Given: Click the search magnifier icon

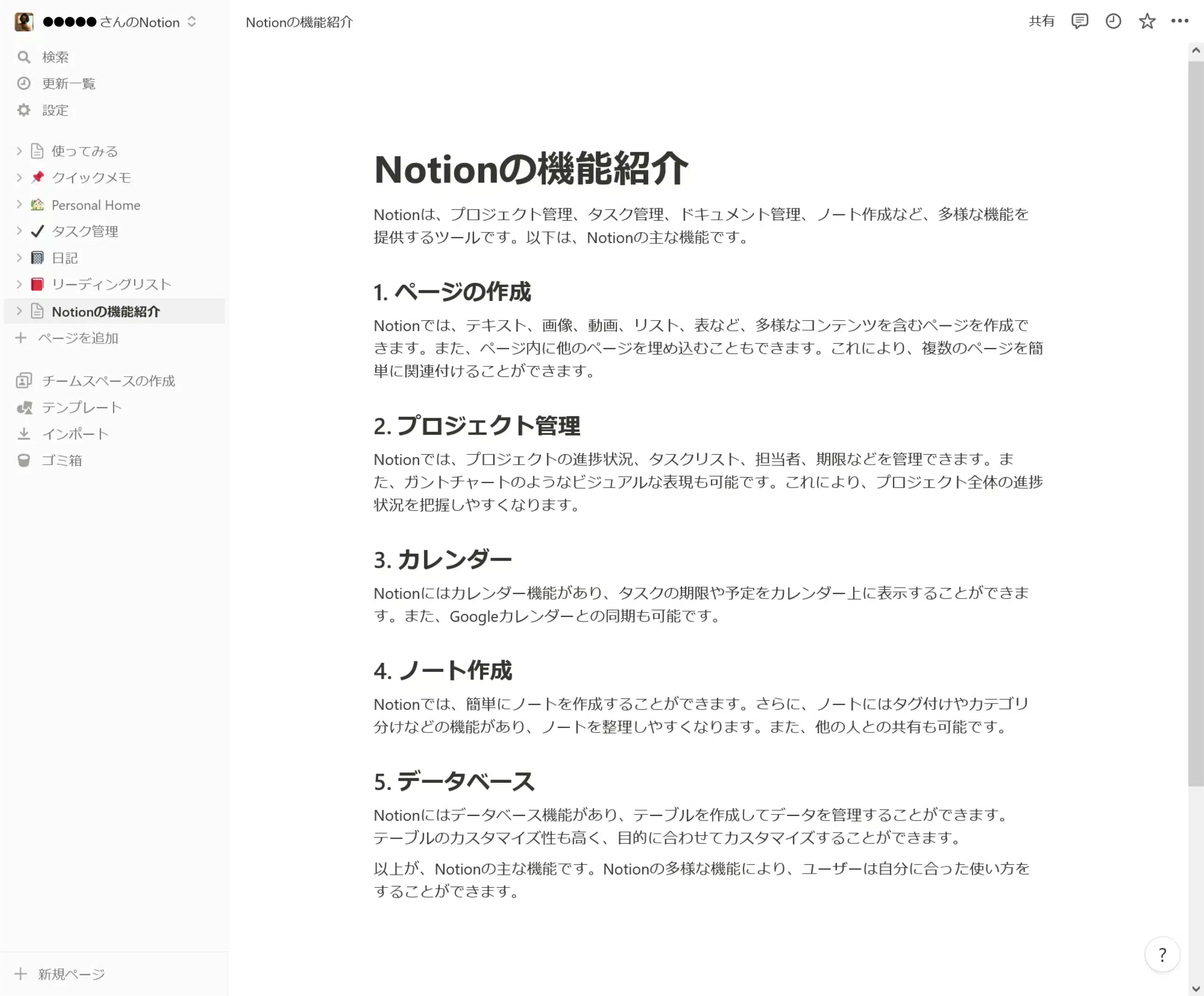Looking at the screenshot, I should 24,57.
